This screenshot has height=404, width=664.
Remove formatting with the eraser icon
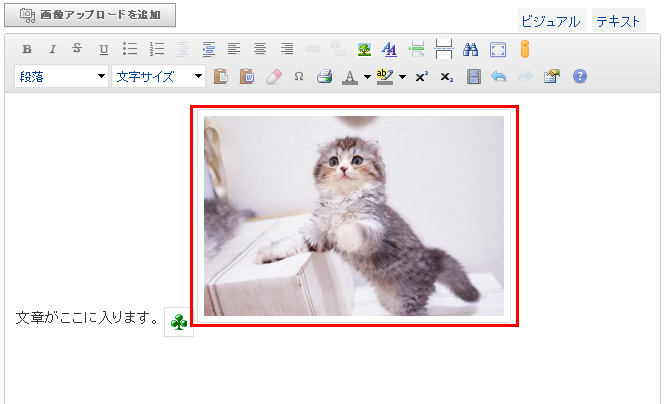click(274, 77)
